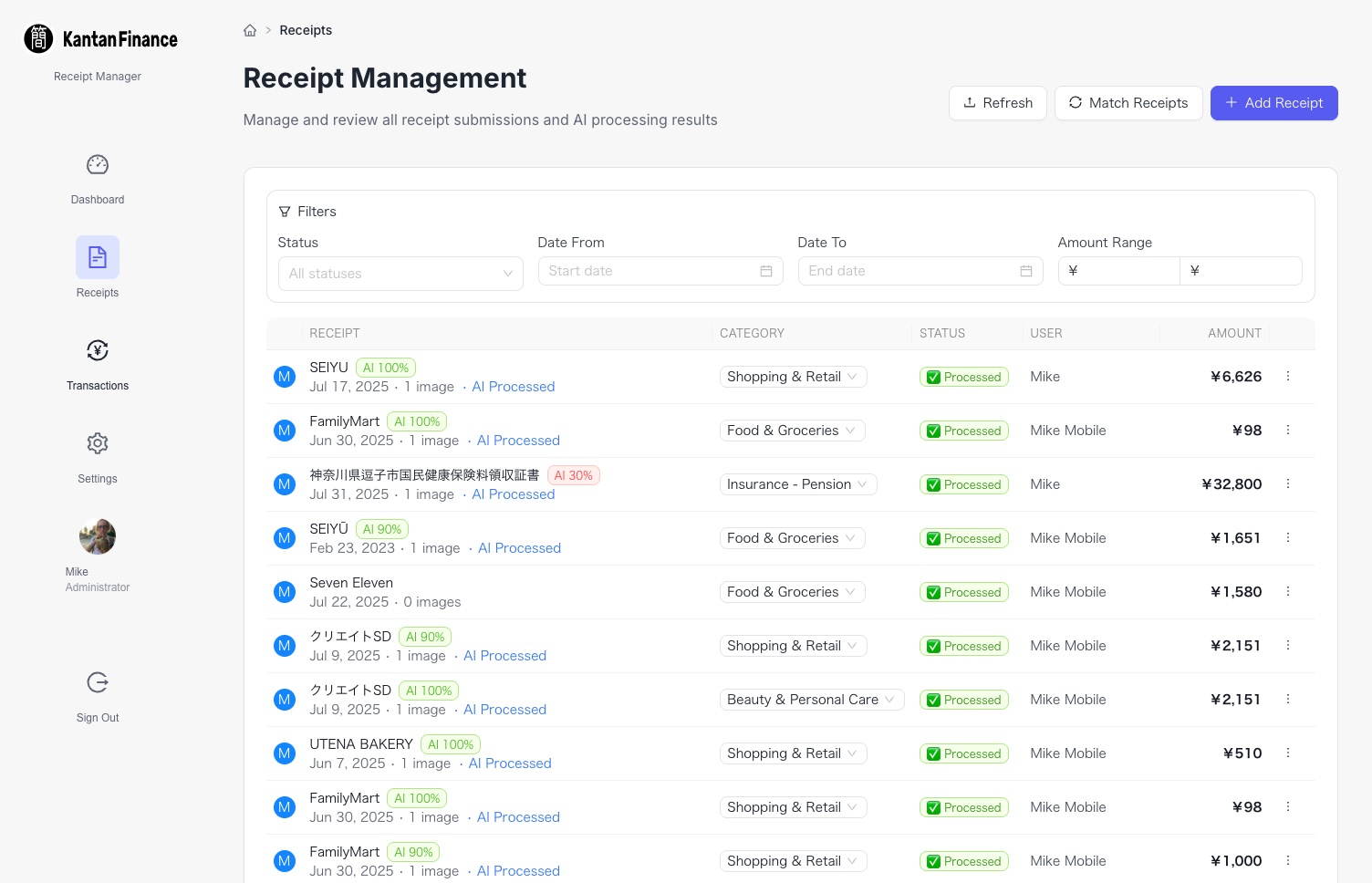1372x883 pixels.
Task: Click Mike's avatar in the sidebar
Action: pyautogui.click(x=97, y=536)
